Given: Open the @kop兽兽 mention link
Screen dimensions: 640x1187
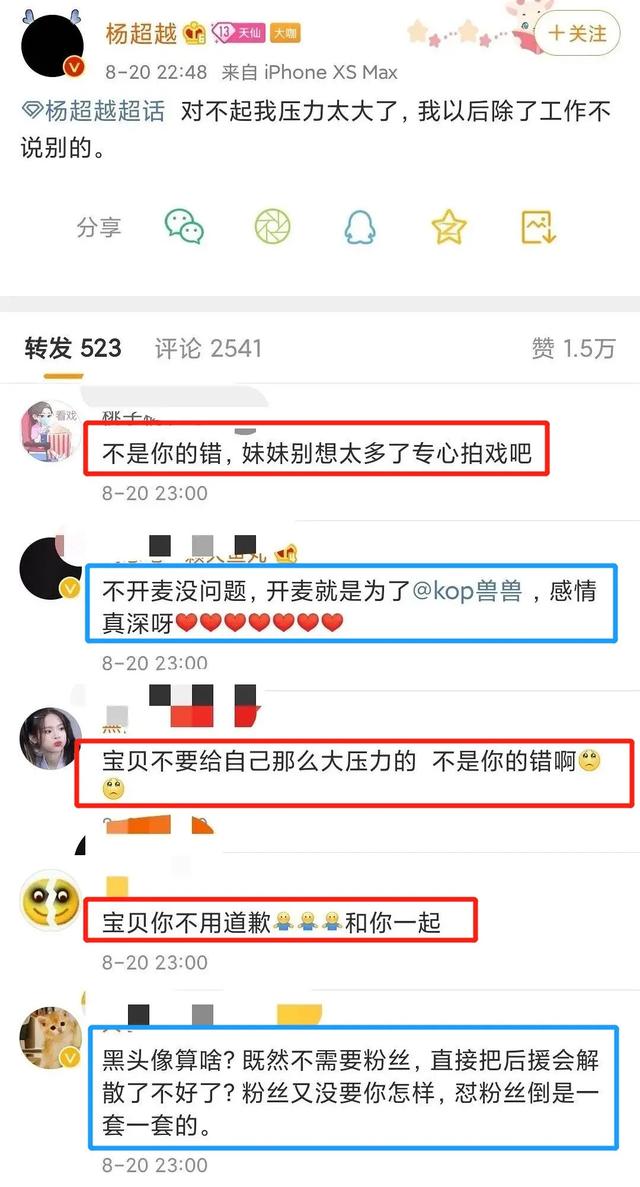Looking at the screenshot, I should pyautogui.click(x=467, y=590).
